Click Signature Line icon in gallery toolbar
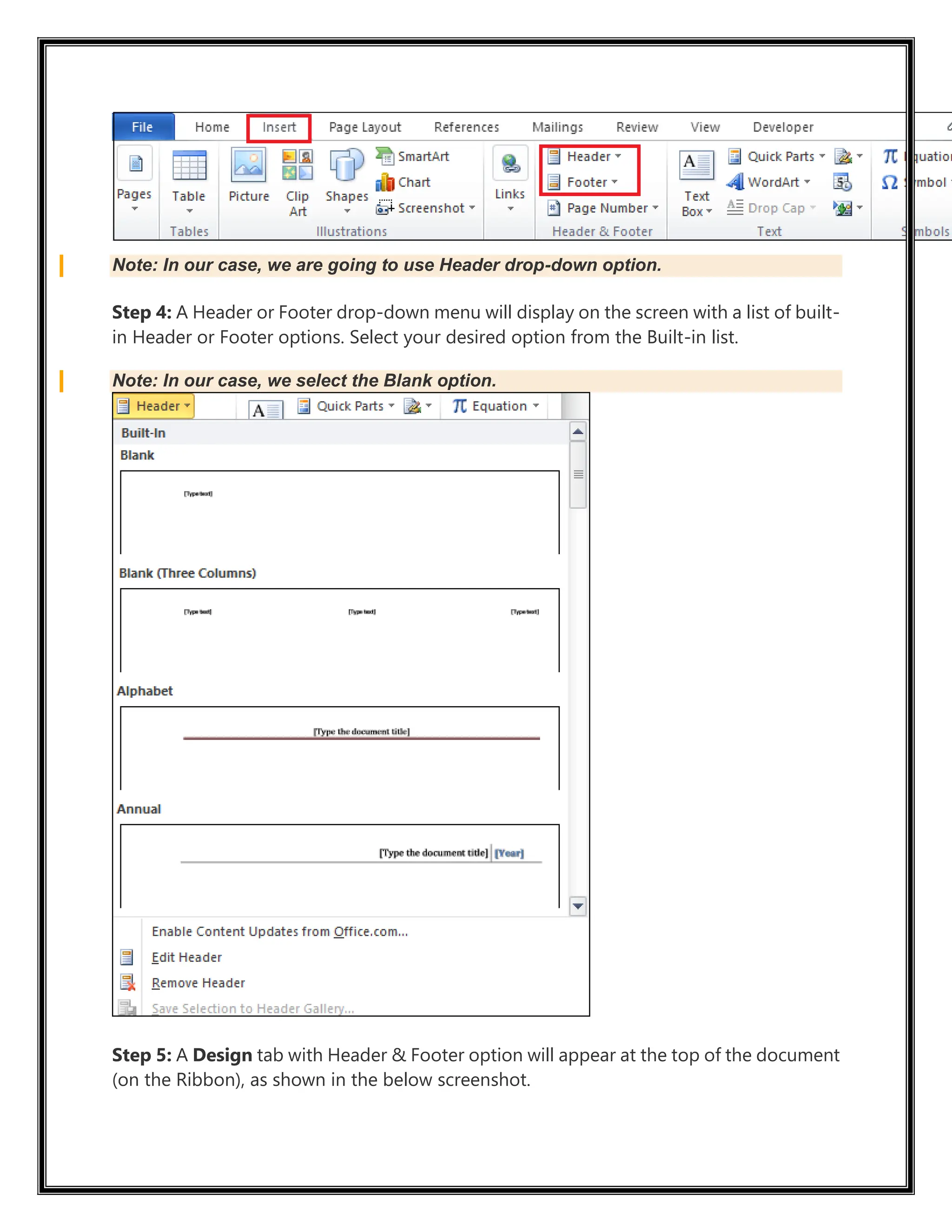Screen dimensions: 952x1232 pos(412,406)
